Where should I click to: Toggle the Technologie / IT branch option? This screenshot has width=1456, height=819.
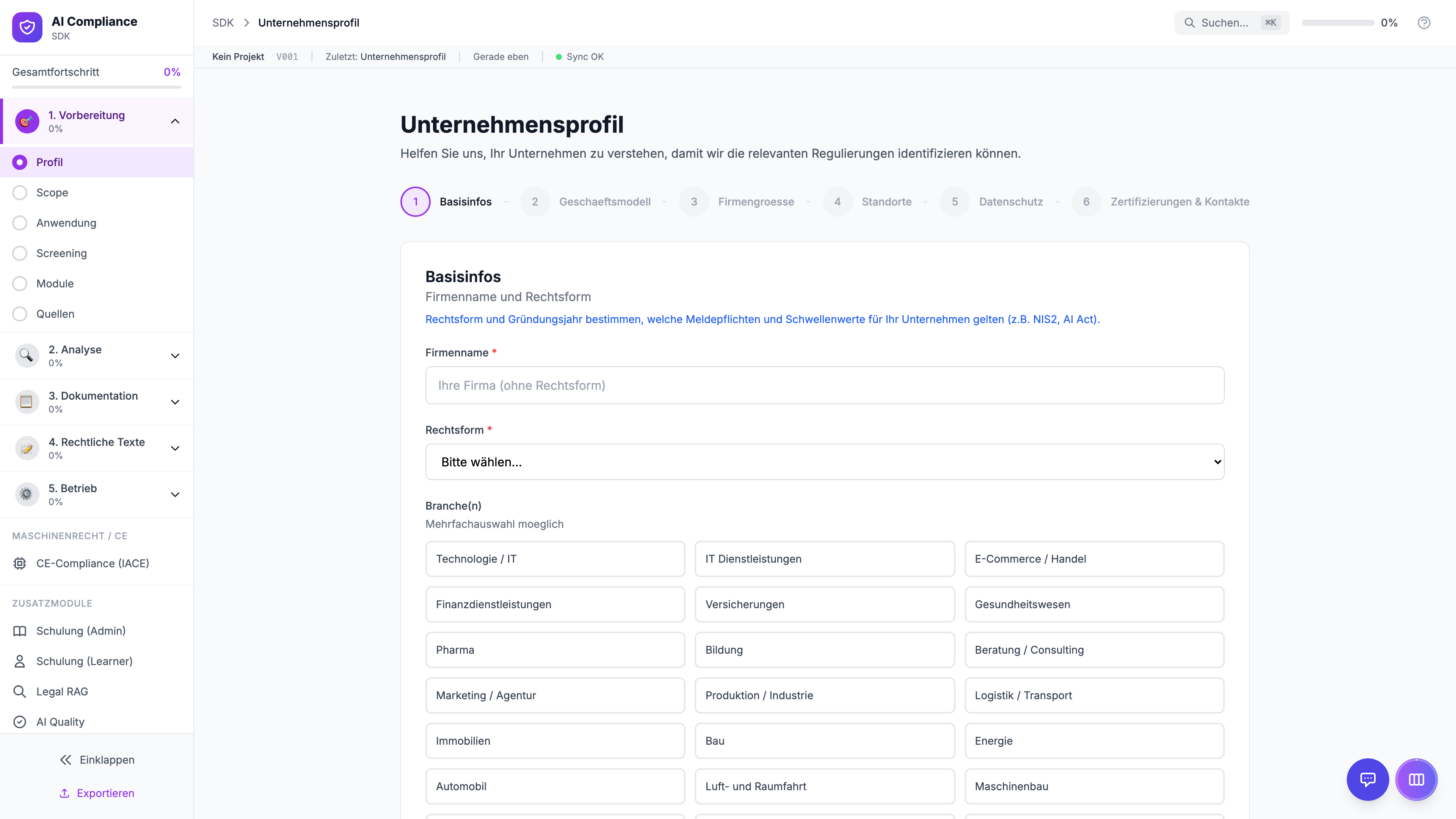pyautogui.click(x=554, y=559)
